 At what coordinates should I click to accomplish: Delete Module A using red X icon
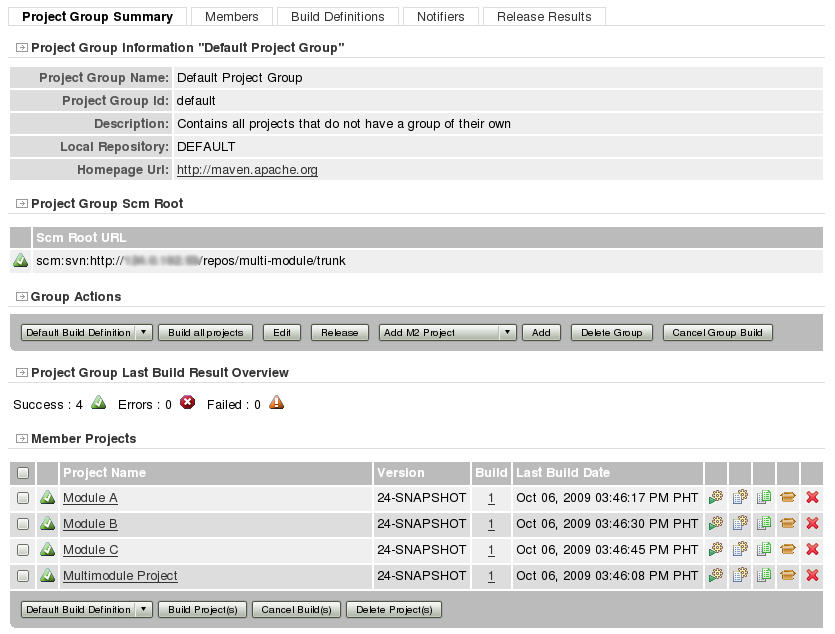(x=812, y=497)
